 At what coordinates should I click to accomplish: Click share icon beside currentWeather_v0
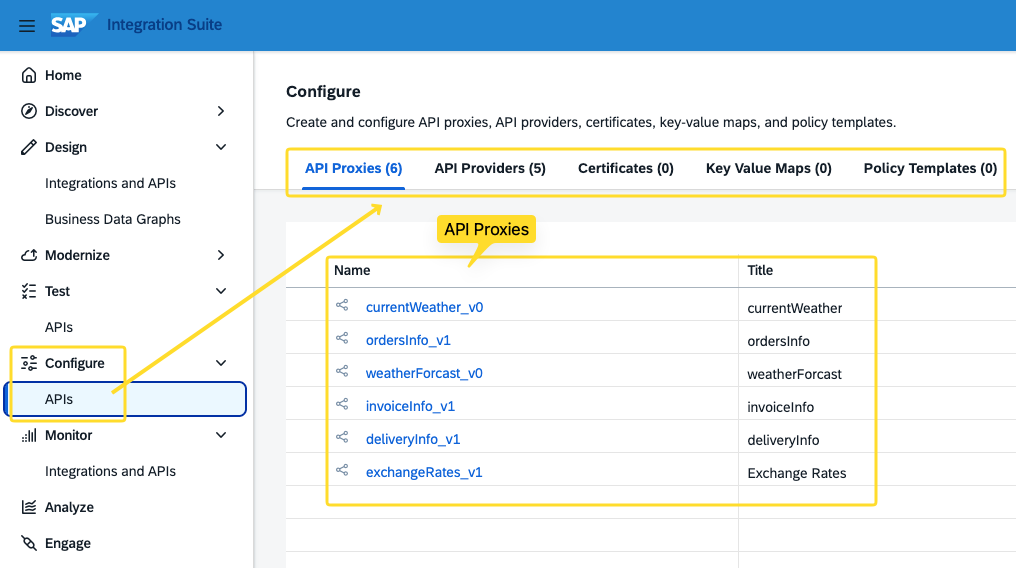(x=342, y=305)
